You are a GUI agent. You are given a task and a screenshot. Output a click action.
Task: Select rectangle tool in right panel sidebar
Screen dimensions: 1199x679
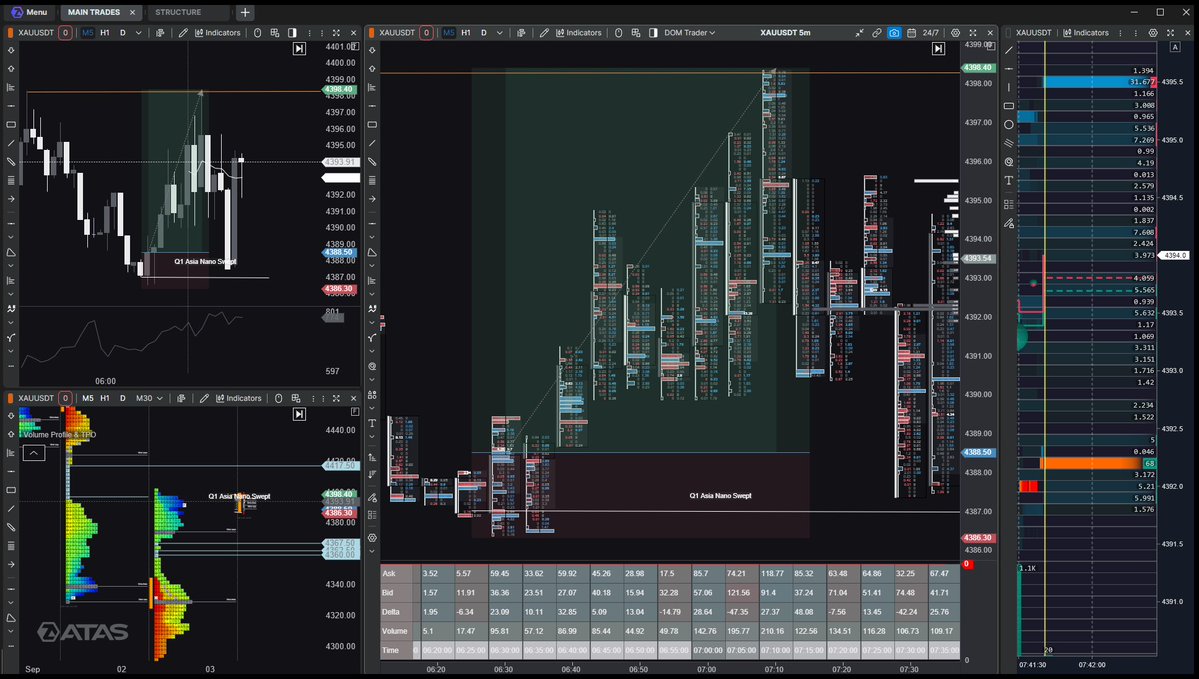(1009, 106)
